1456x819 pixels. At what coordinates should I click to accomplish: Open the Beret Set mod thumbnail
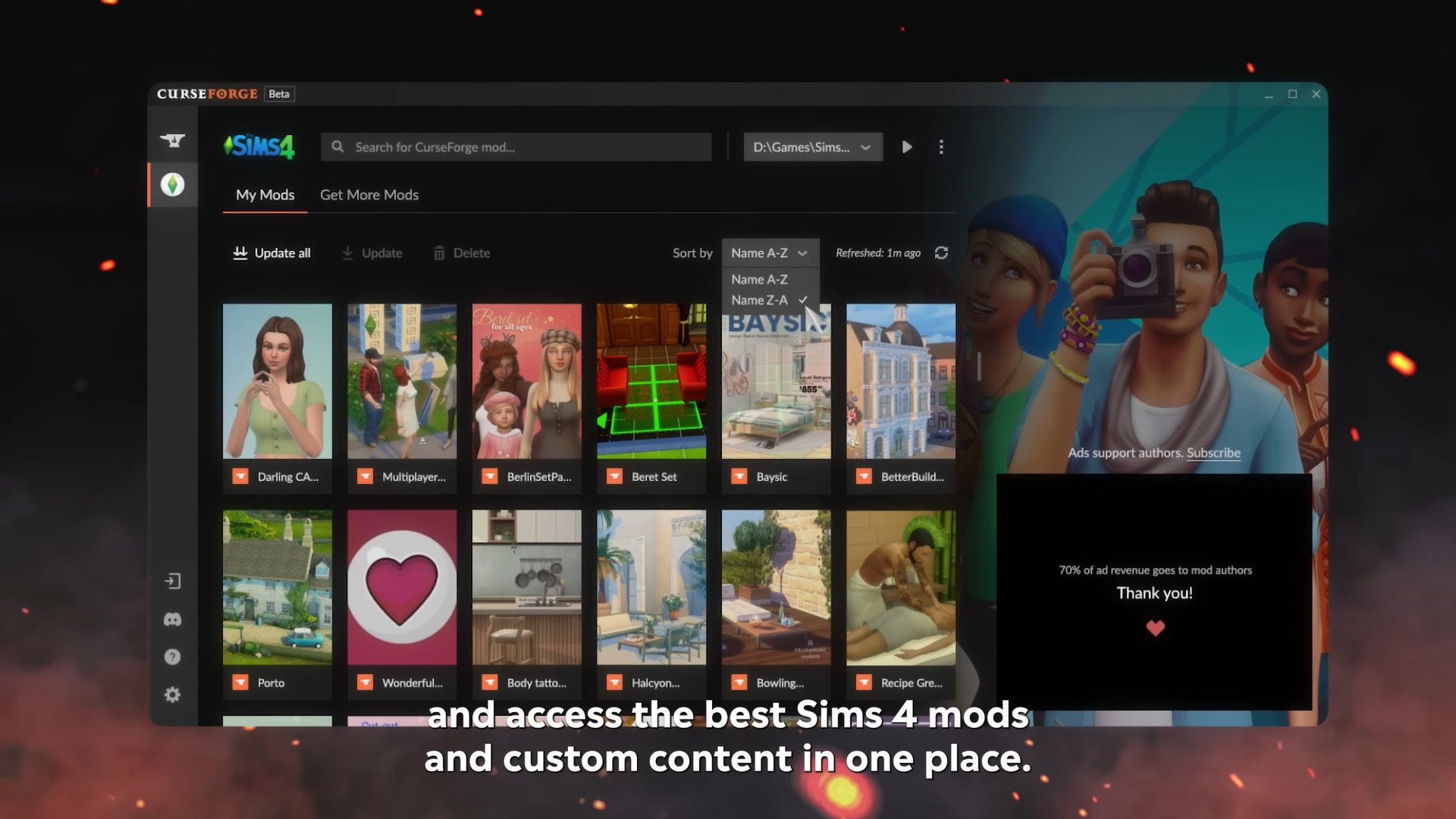tap(651, 381)
